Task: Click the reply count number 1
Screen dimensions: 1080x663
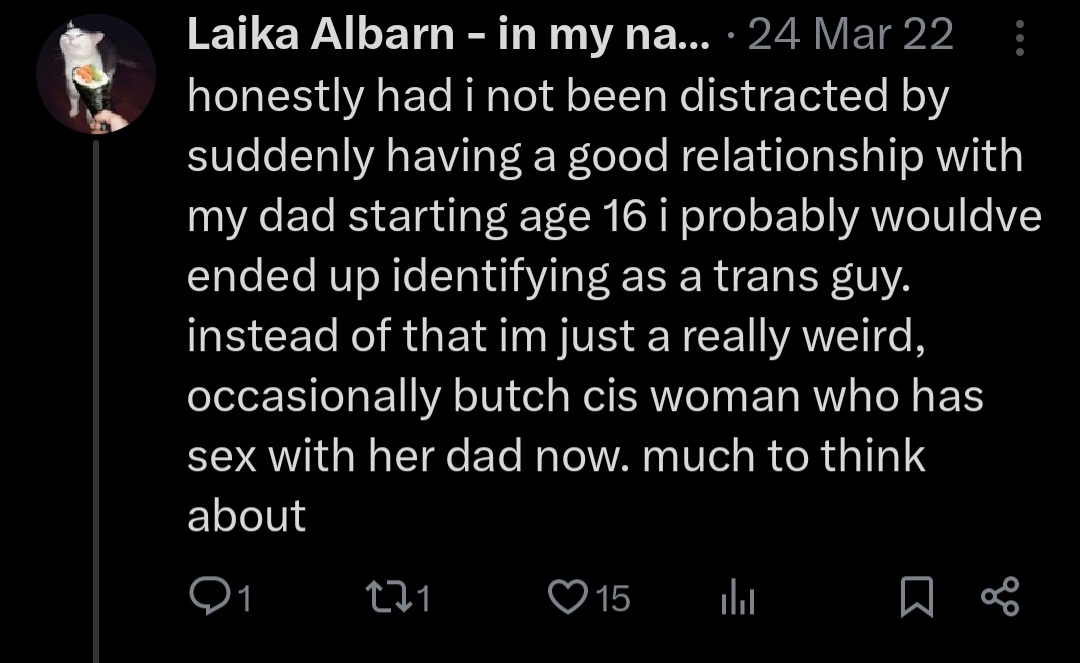Action: click(x=244, y=598)
